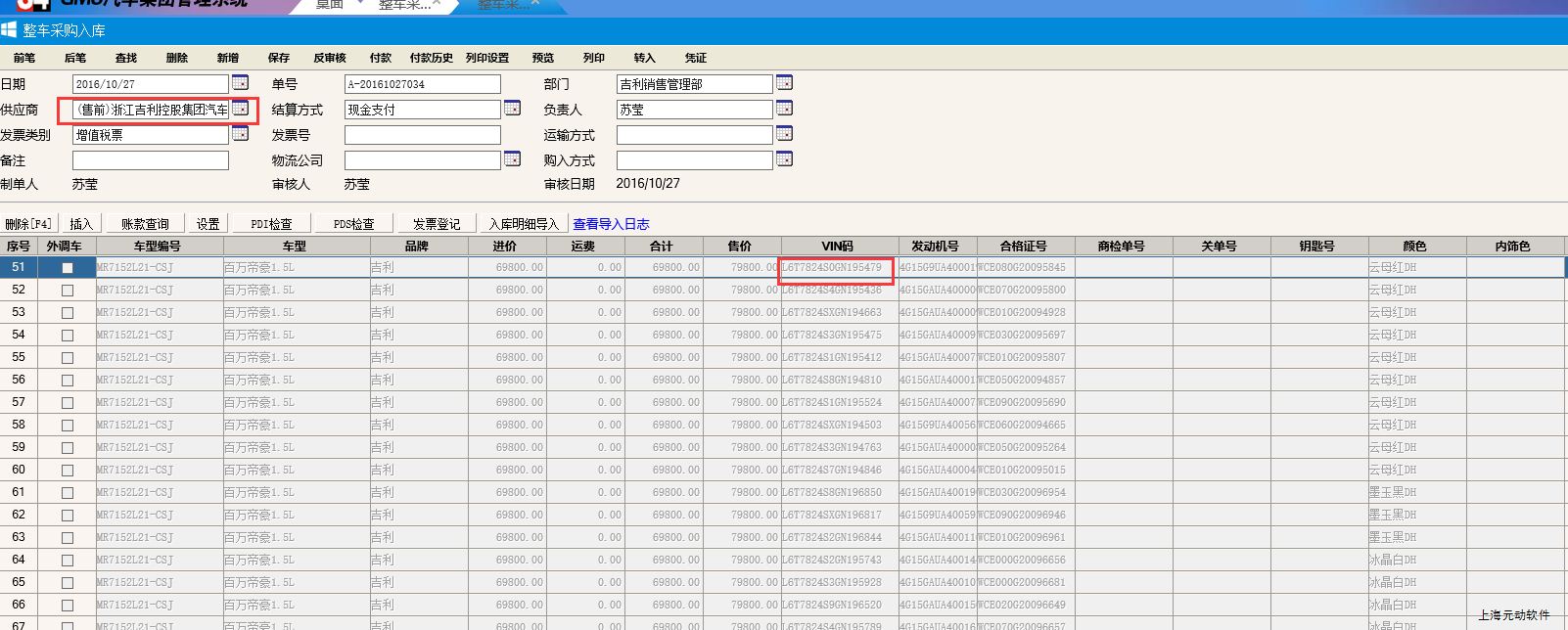Screen dimensions: 1568x630
Task: Switch to the 桌面 tab
Action: pos(330,5)
